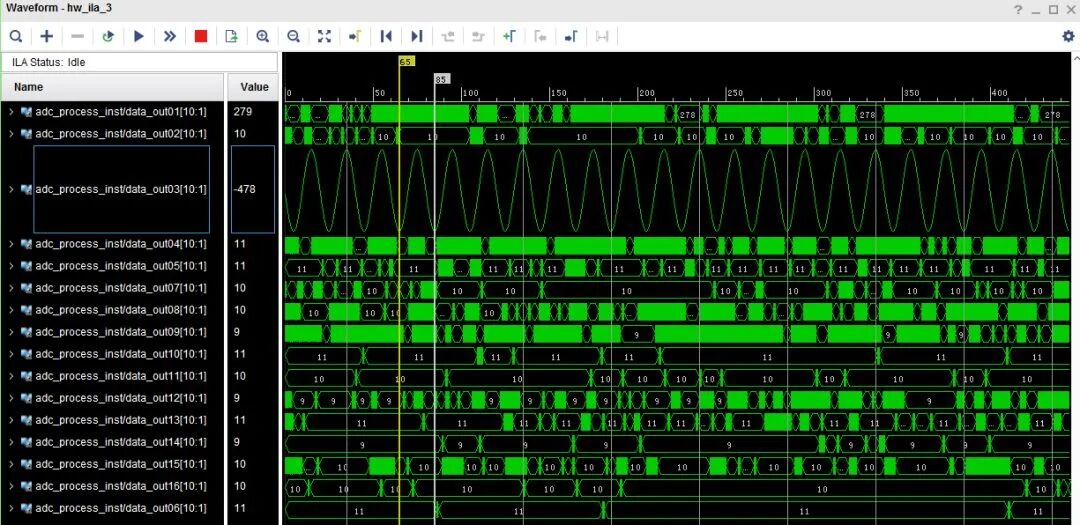Zoom out on the waveform
The width and height of the screenshot is (1080, 525).
point(294,36)
